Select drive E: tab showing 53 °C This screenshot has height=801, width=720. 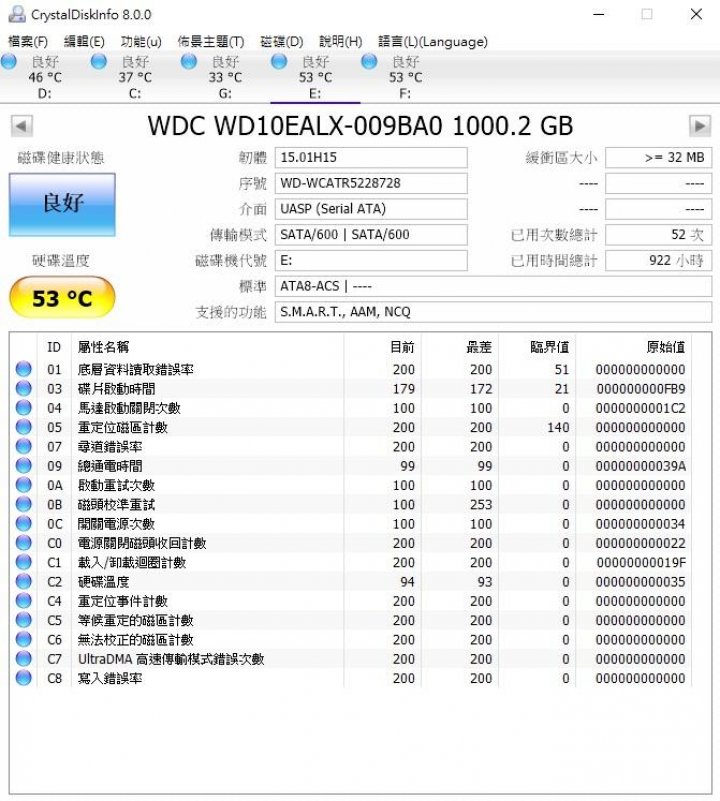pyautogui.click(x=315, y=77)
